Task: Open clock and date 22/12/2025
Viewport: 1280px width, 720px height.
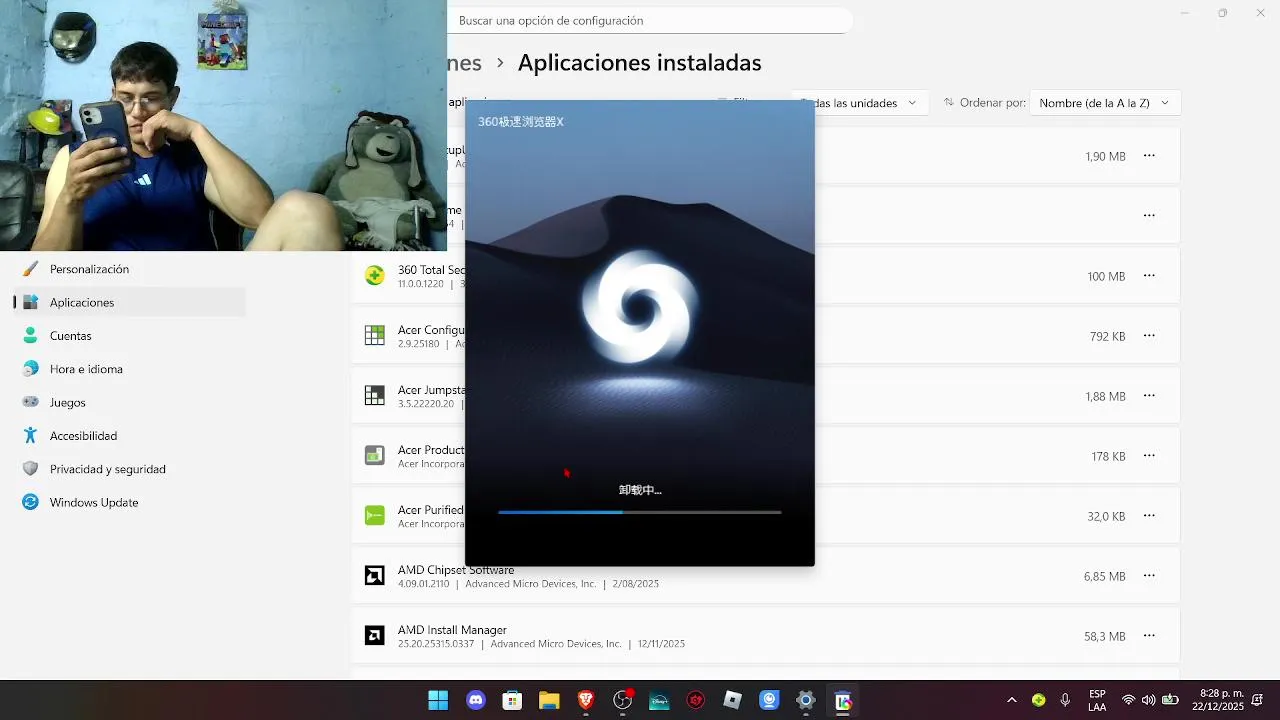Action: point(1218,700)
